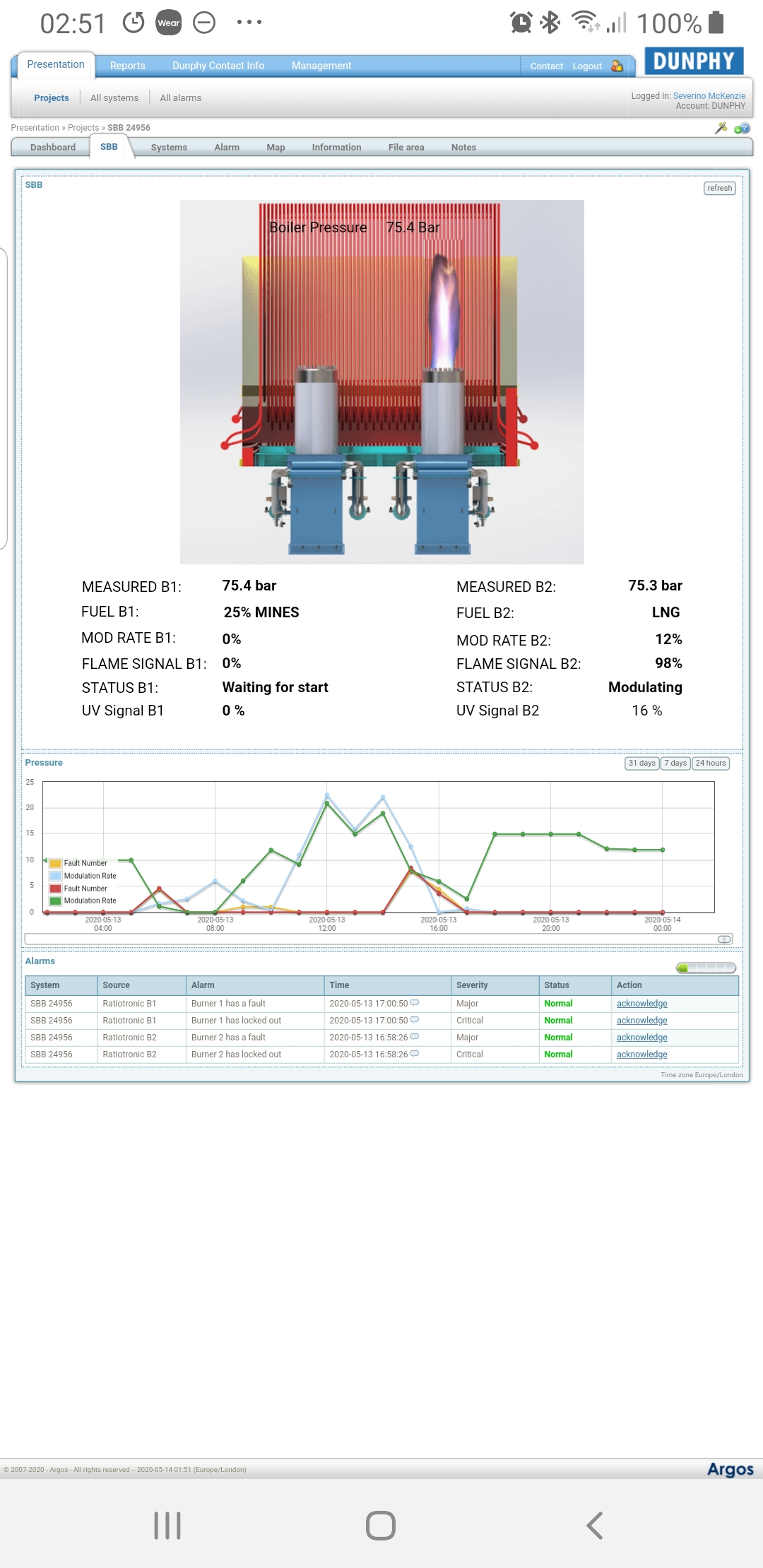This screenshot has width=763, height=1568.
Task: Open comment bubble for Burner 1 has locked out
Action: click(x=415, y=1020)
